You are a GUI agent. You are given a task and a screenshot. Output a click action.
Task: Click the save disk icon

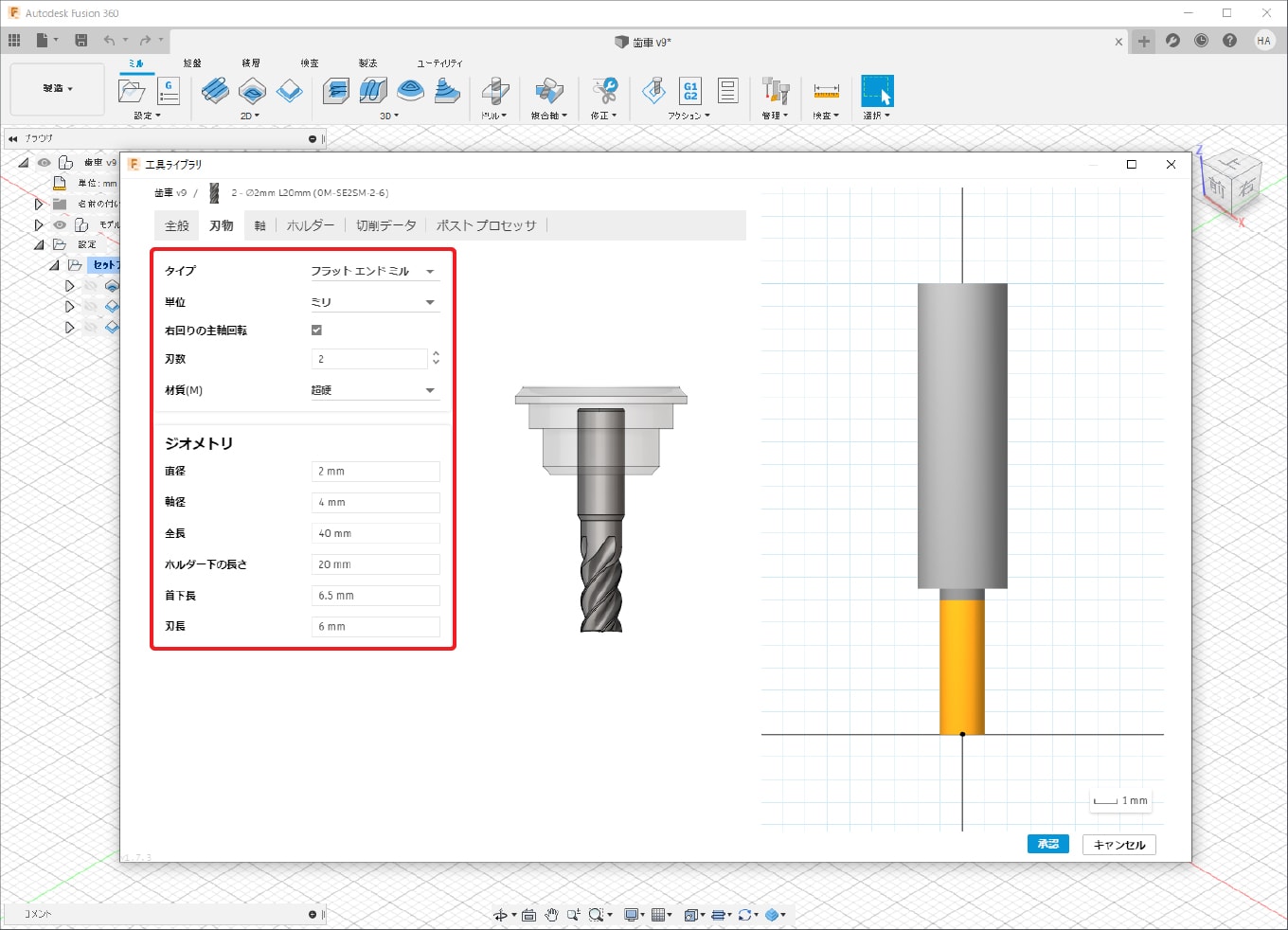(x=81, y=41)
